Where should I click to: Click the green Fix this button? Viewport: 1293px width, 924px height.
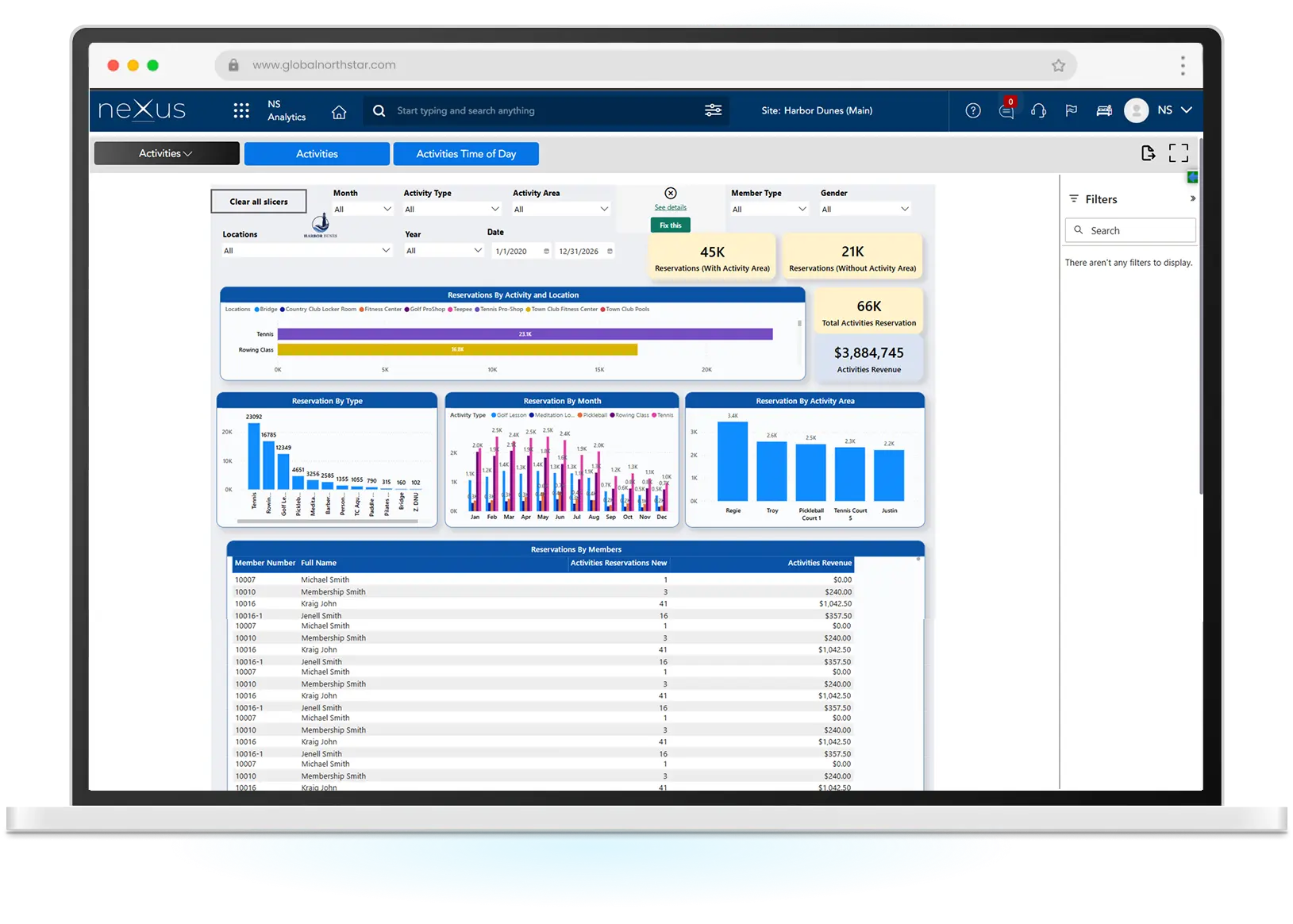tap(671, 225)
